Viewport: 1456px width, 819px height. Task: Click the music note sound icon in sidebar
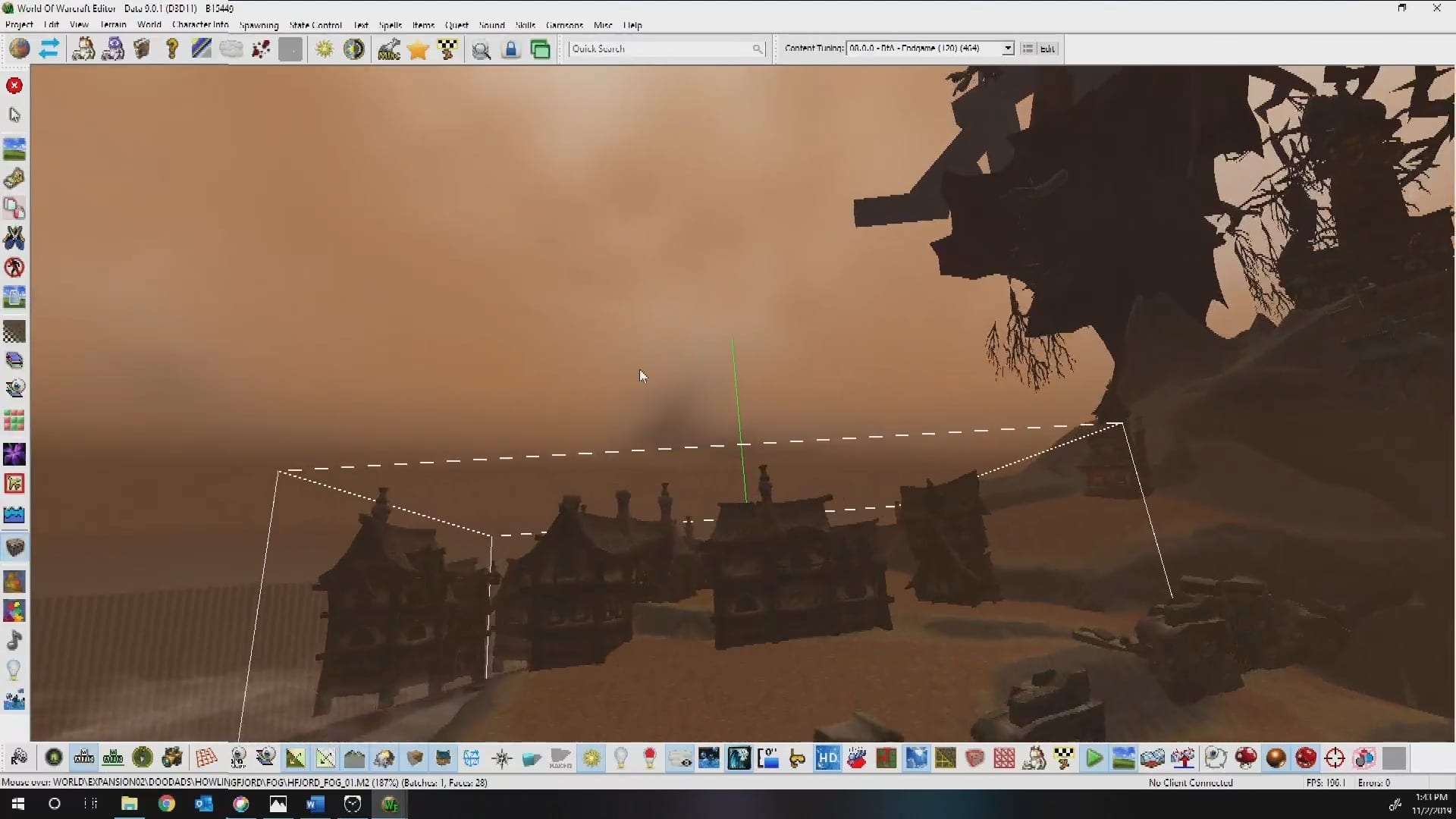click(x=14, y=641)
